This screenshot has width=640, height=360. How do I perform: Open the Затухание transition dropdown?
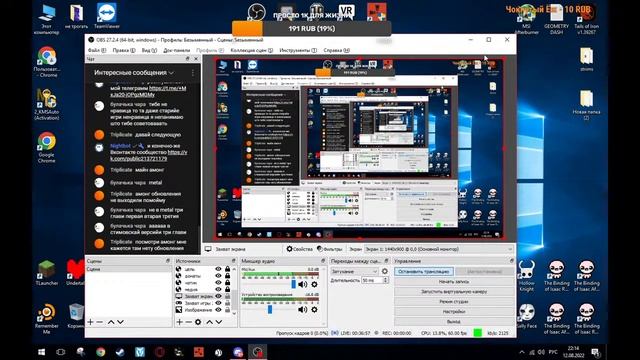(354, 271)
